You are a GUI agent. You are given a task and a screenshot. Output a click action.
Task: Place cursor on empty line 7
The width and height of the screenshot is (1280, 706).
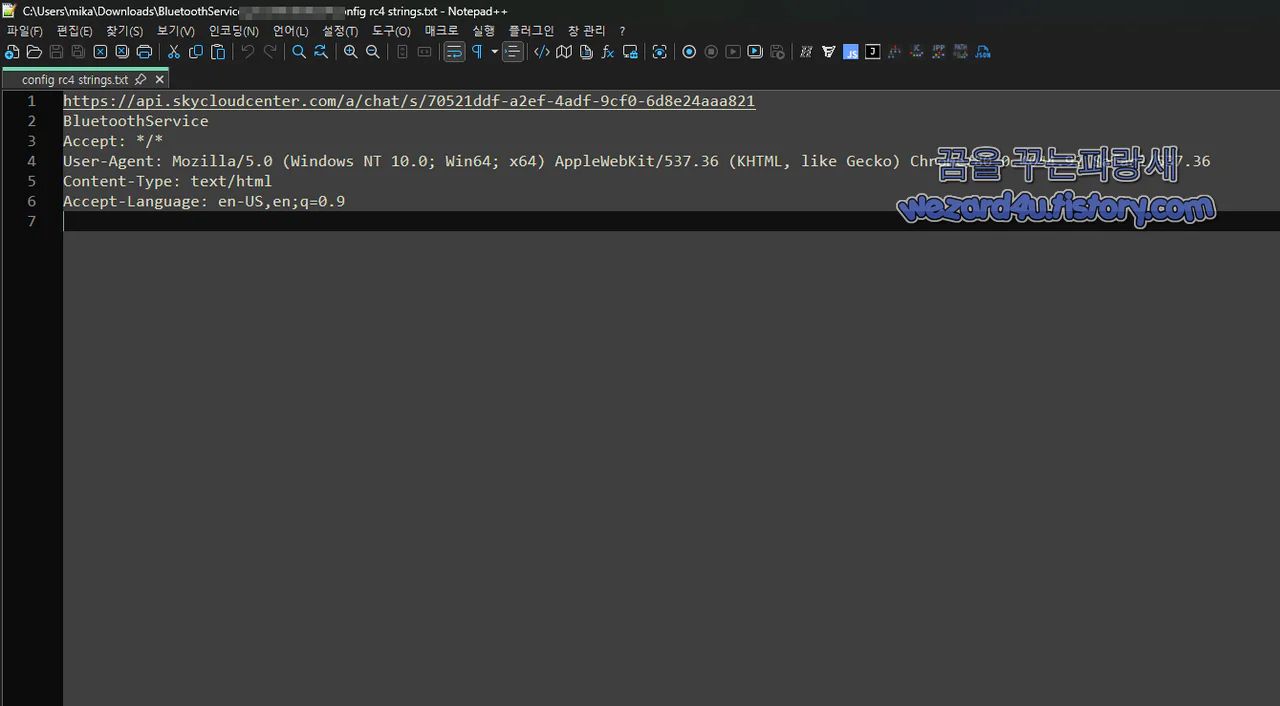[x=671, y=221]
